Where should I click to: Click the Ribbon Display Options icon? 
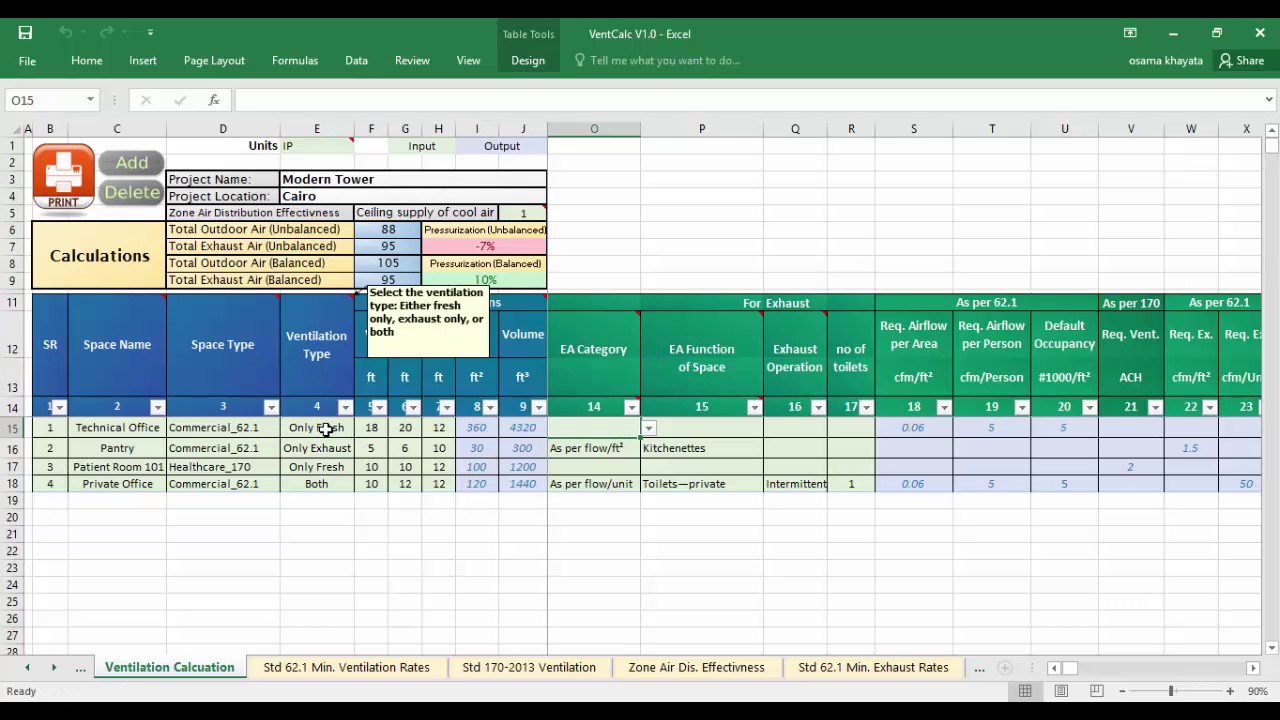point(1130,33)
